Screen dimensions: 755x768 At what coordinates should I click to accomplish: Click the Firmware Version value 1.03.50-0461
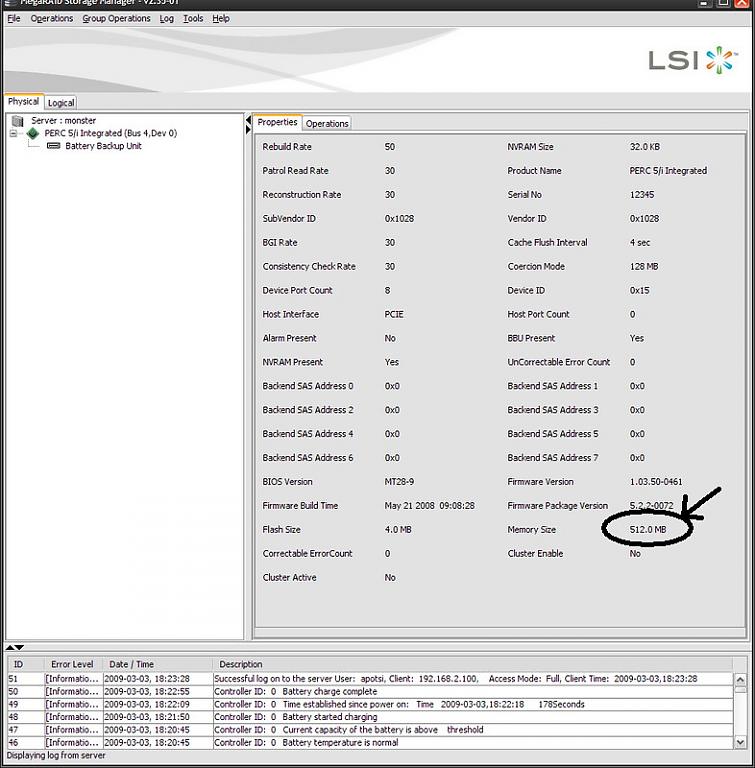pyautogui.click(x=656, y=481)
